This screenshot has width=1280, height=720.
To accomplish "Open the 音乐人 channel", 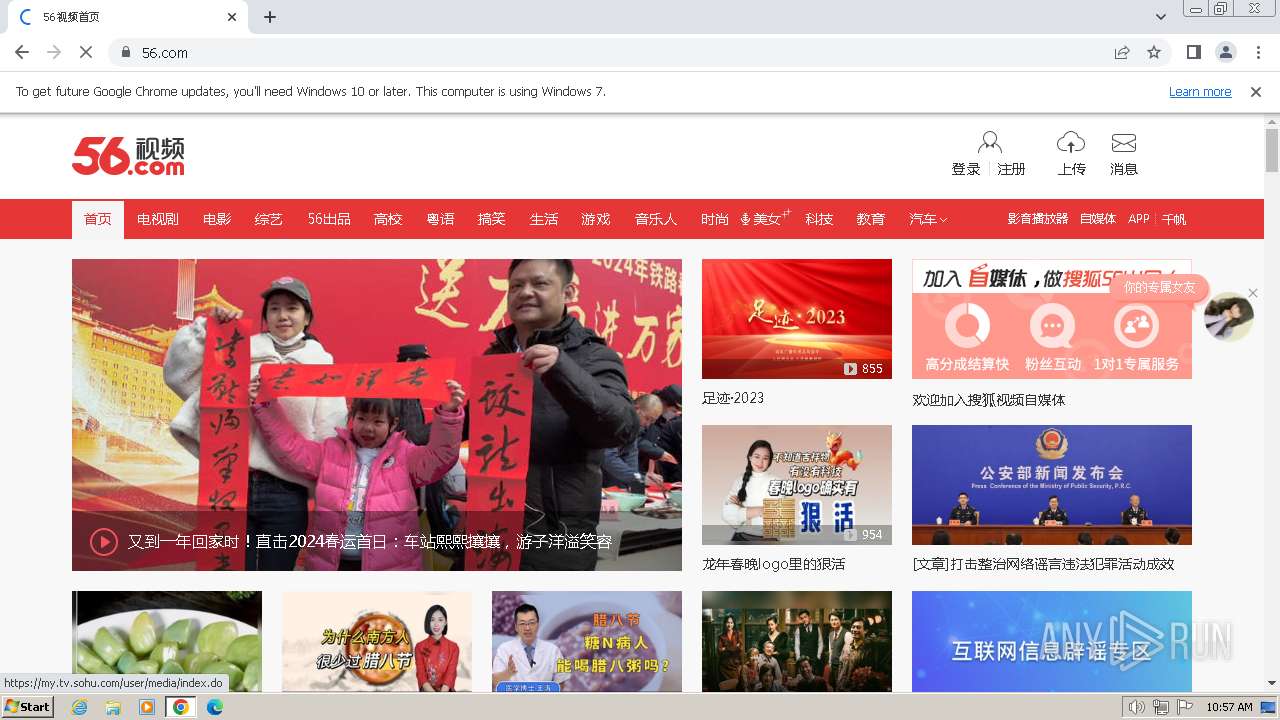I will [656, 219].
